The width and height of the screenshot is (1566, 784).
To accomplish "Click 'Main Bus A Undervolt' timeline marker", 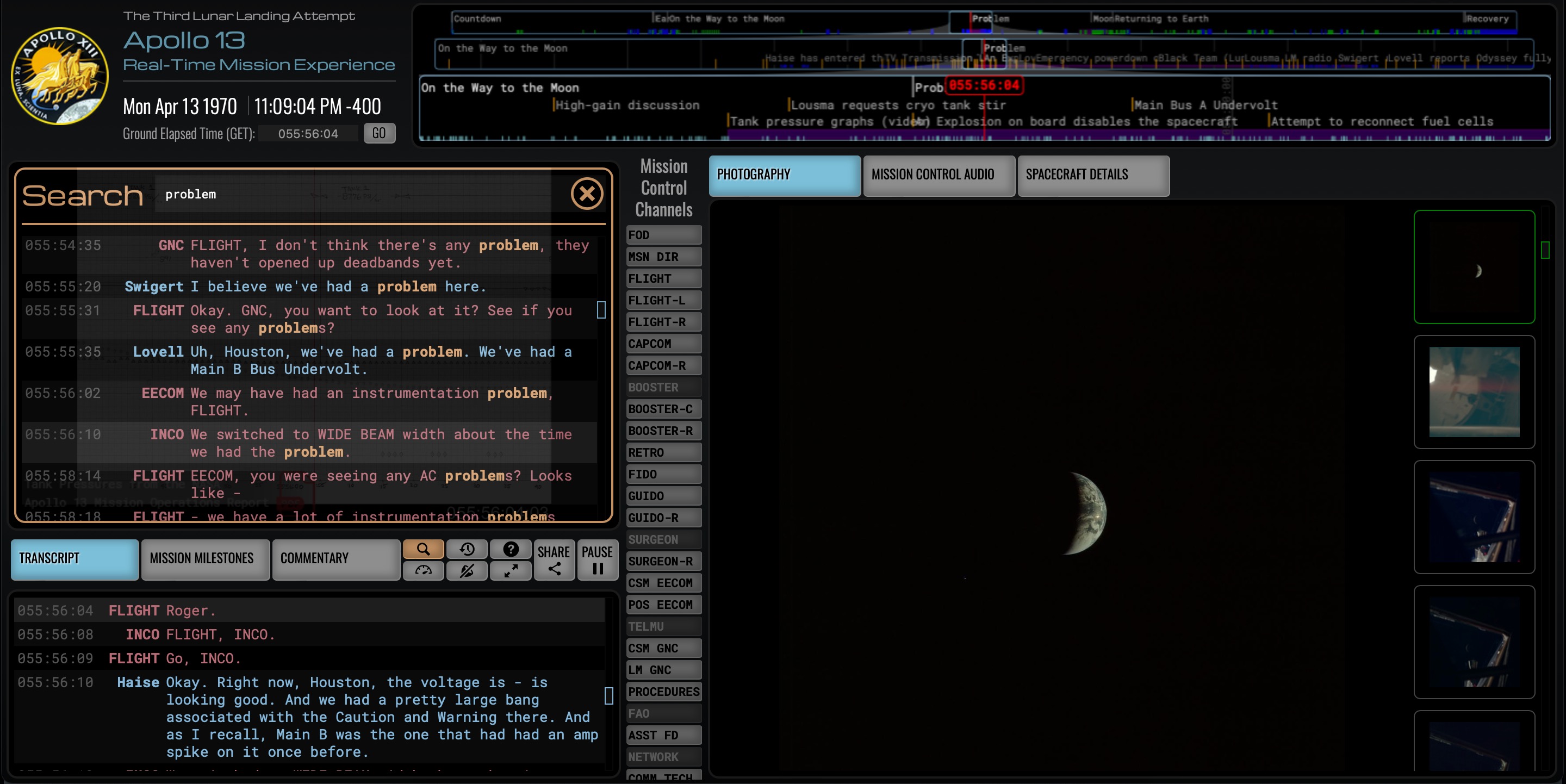I will click(1205, 105).
